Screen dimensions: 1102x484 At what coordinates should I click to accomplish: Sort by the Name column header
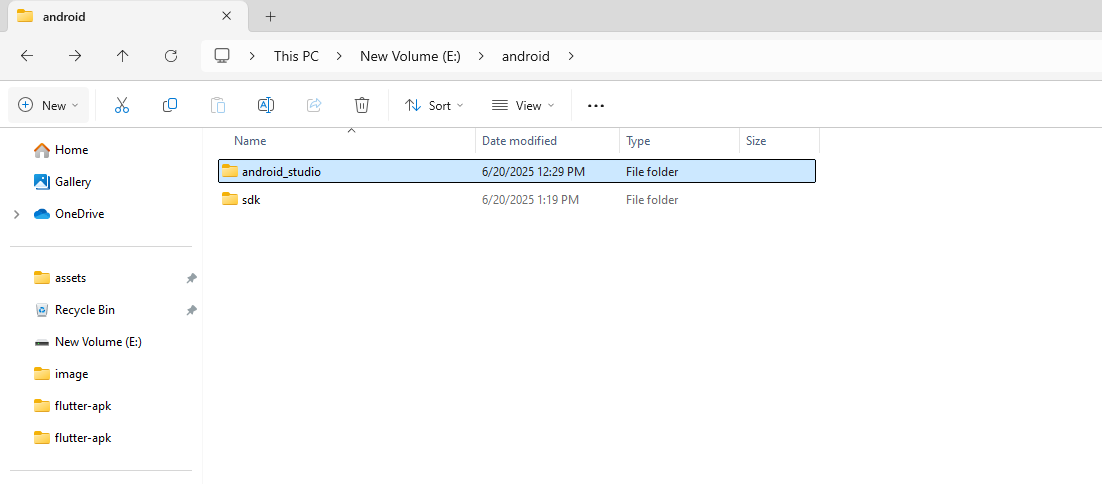click(x=250, y=140)
